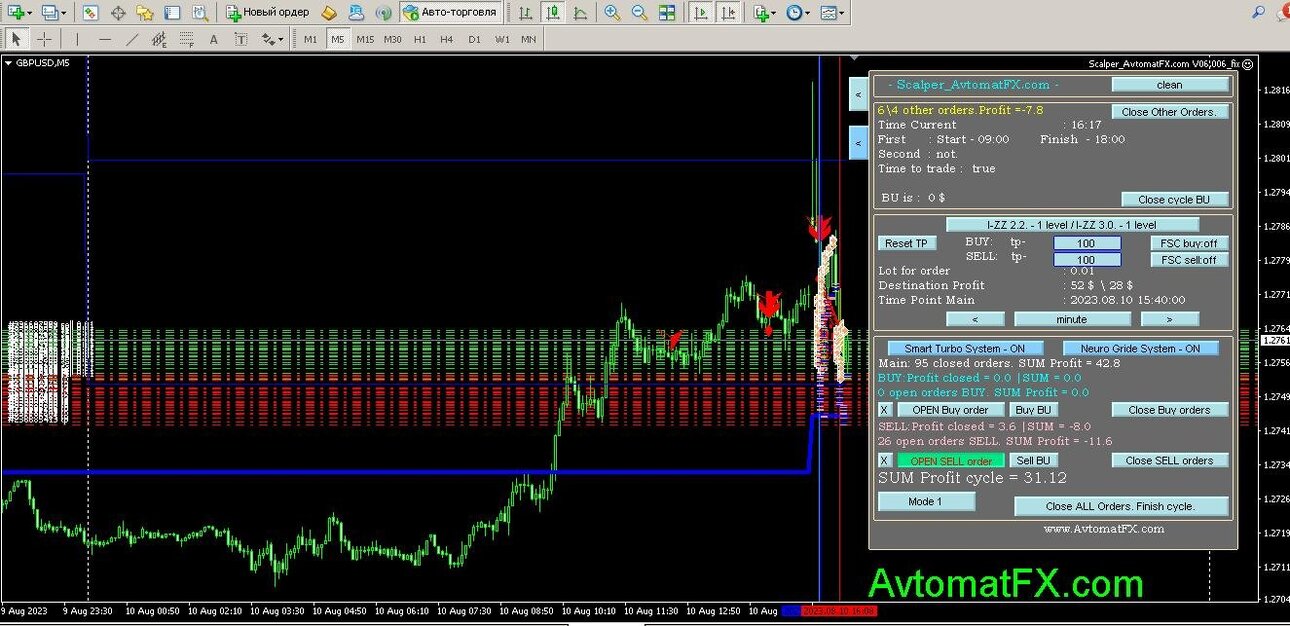1290x626 pixels.
Task: Select the Crosshair tool
Action: pos(43,39)
